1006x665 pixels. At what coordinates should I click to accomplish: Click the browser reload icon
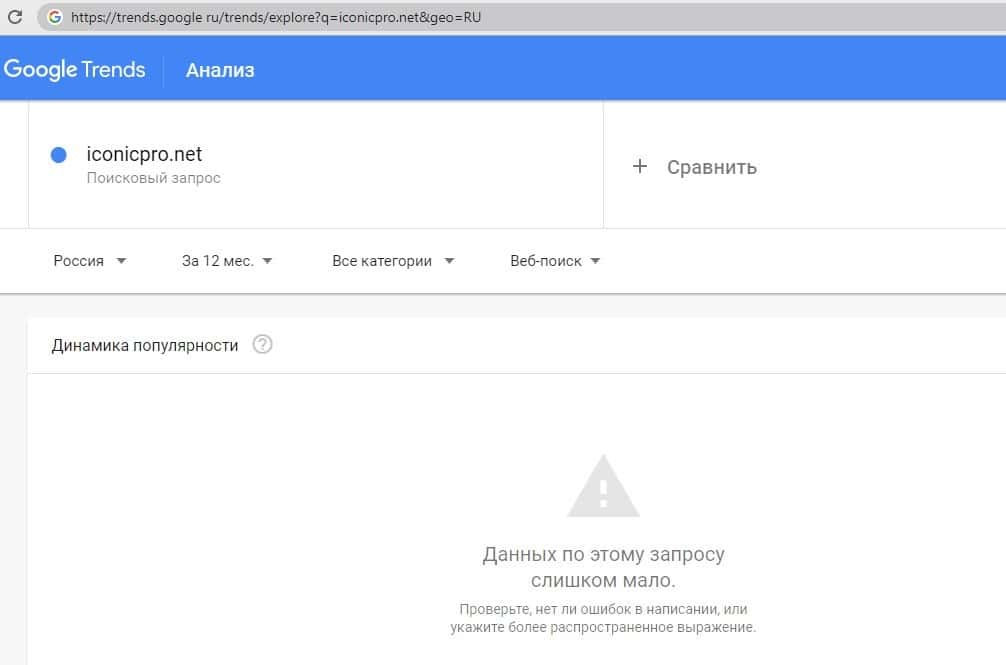tap(15, 17)
